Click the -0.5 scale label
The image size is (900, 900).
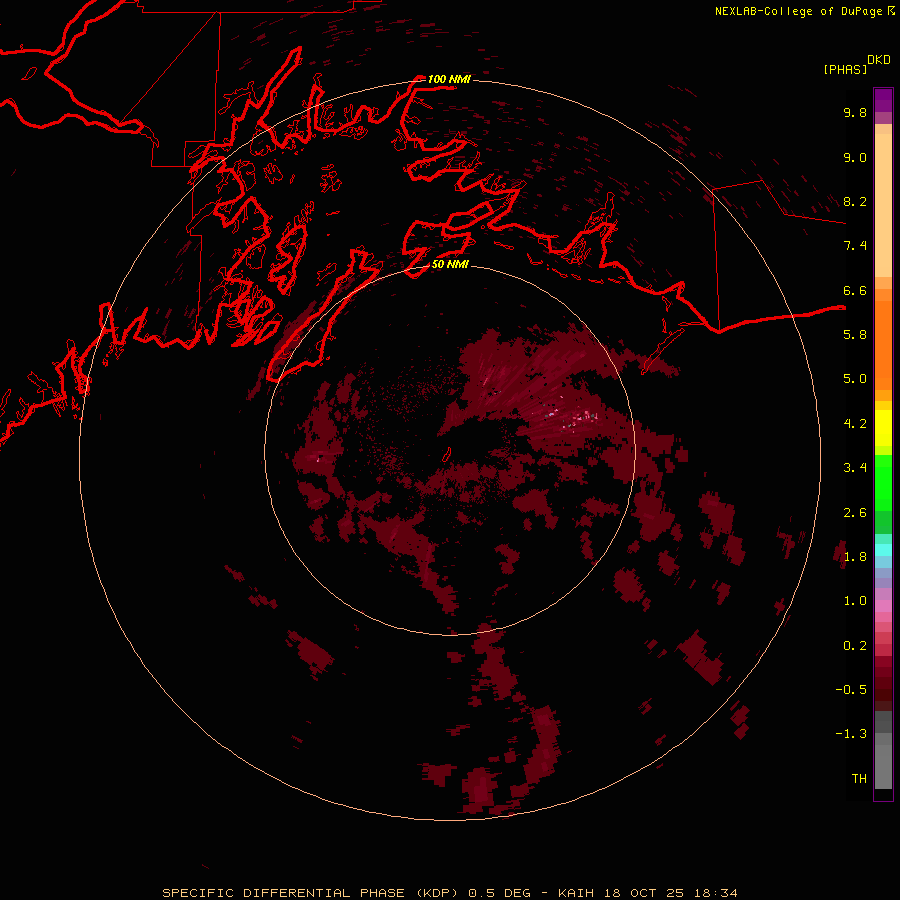pos(851,690)
